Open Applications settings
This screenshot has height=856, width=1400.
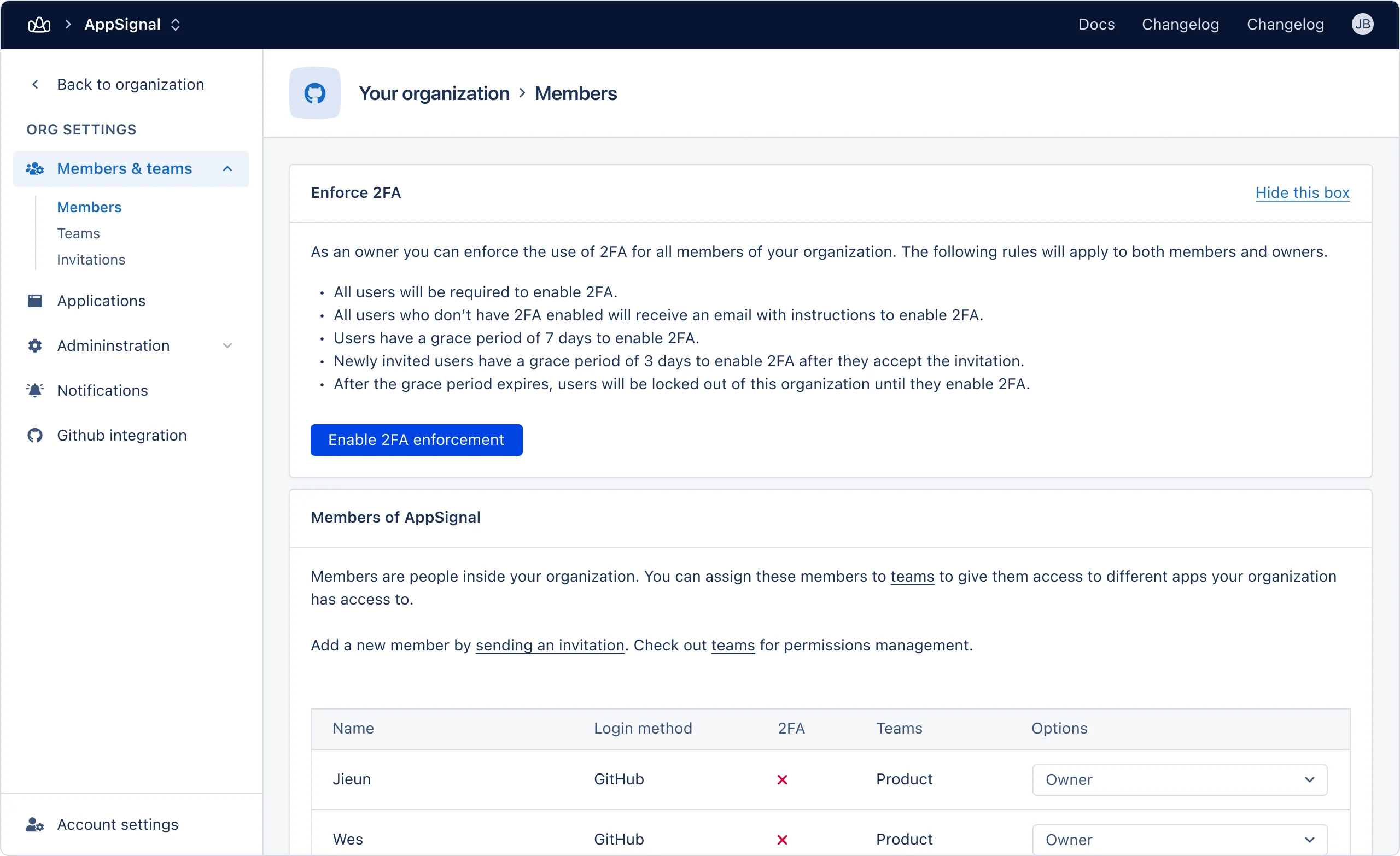[101, 301]
